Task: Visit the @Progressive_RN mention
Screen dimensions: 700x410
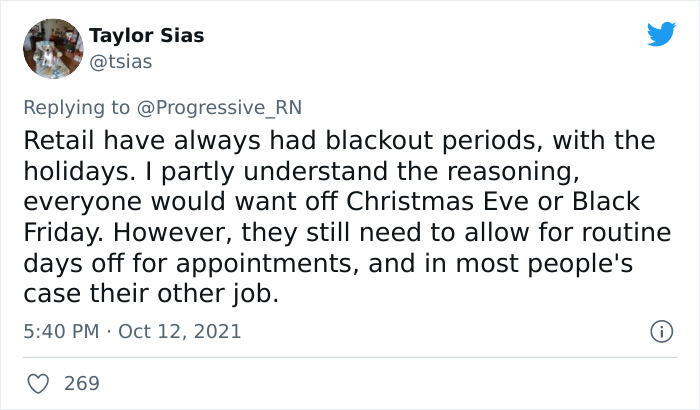Action: [x=219, y=108]
